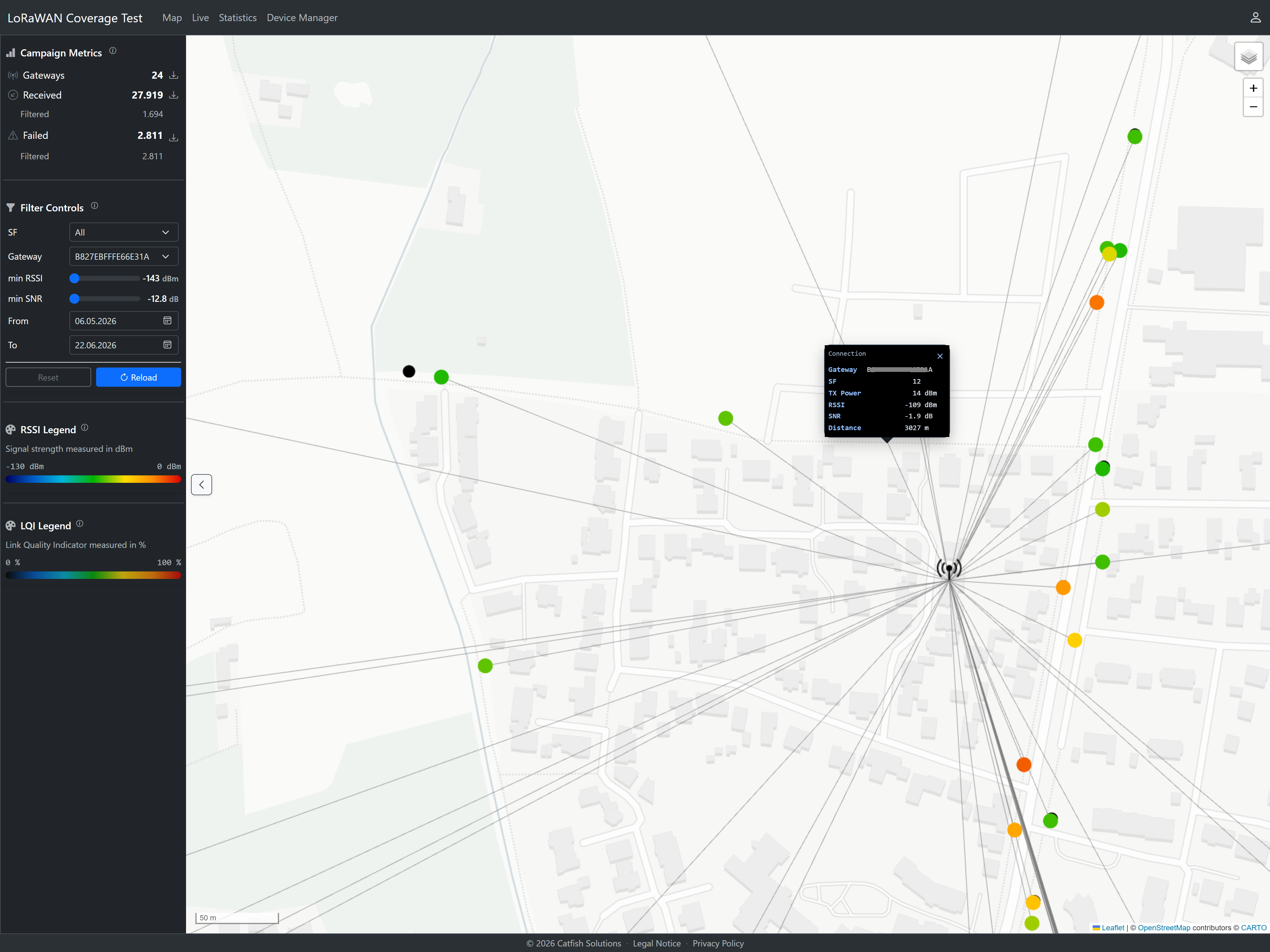The image size is (1270, 952).
Task: Select the Failed value 2.811 in bold
Action: click(150, 135)
